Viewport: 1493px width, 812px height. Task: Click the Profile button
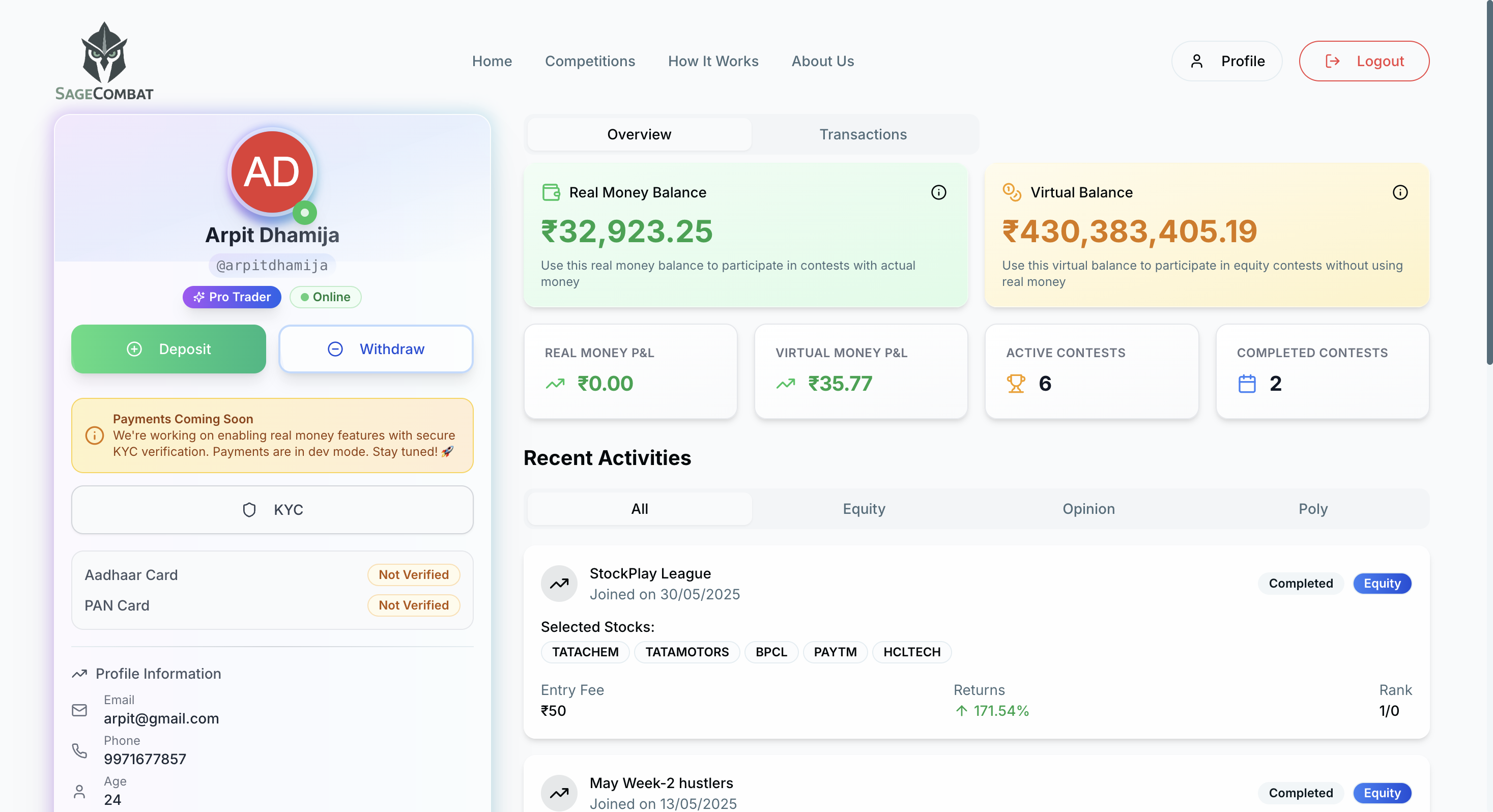pos(1227,61)
